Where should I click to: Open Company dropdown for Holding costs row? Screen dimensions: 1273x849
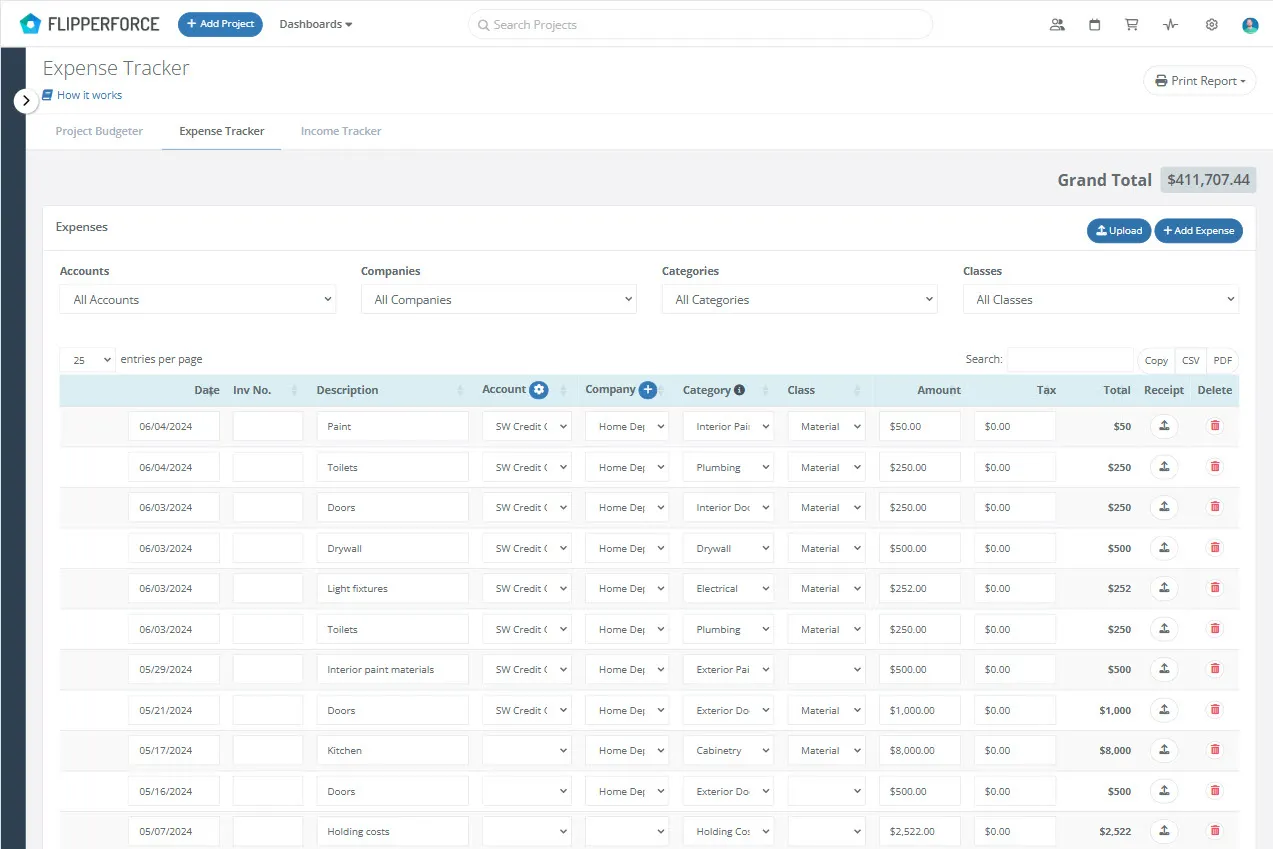(627, 831)
